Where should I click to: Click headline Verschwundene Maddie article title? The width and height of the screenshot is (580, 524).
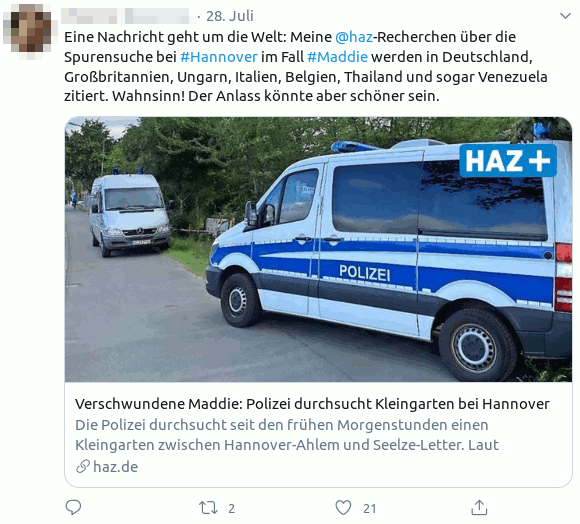[x=312, y=404]
